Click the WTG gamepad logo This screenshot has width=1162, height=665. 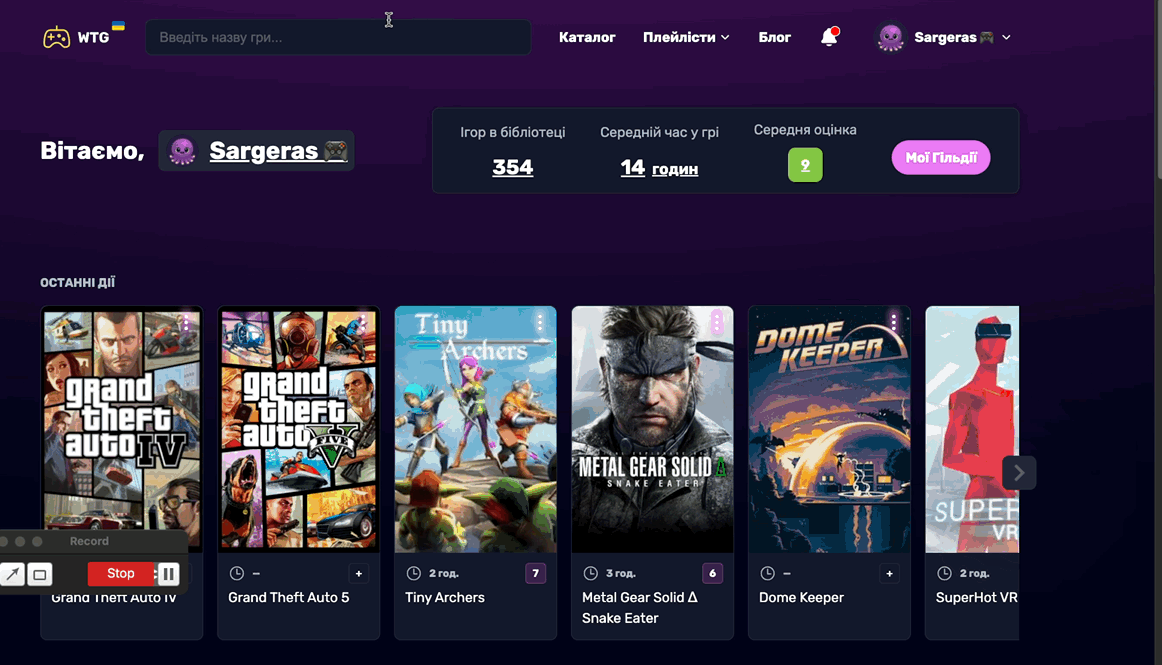(x=57, y=37)
